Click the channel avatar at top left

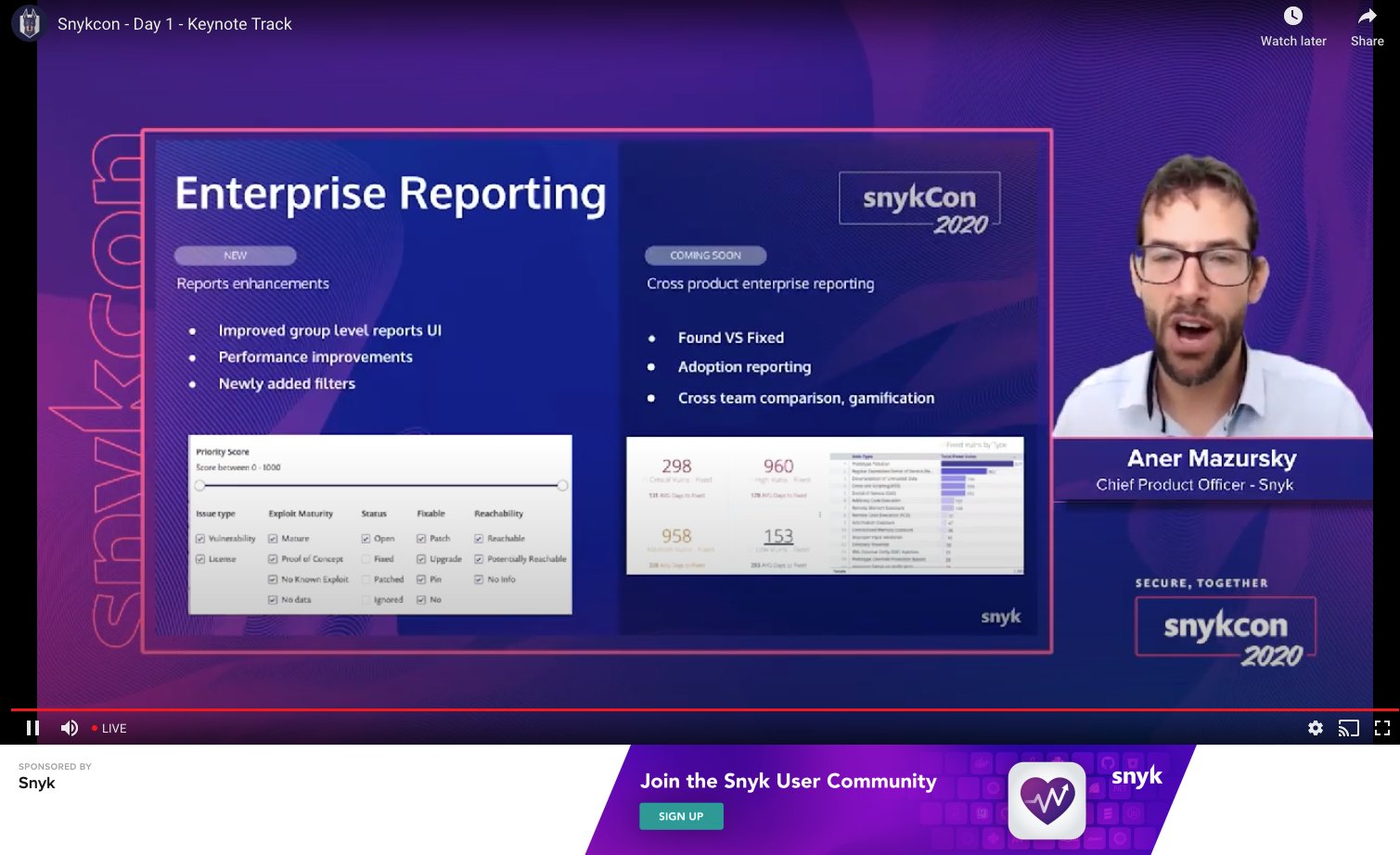point(28,23)
